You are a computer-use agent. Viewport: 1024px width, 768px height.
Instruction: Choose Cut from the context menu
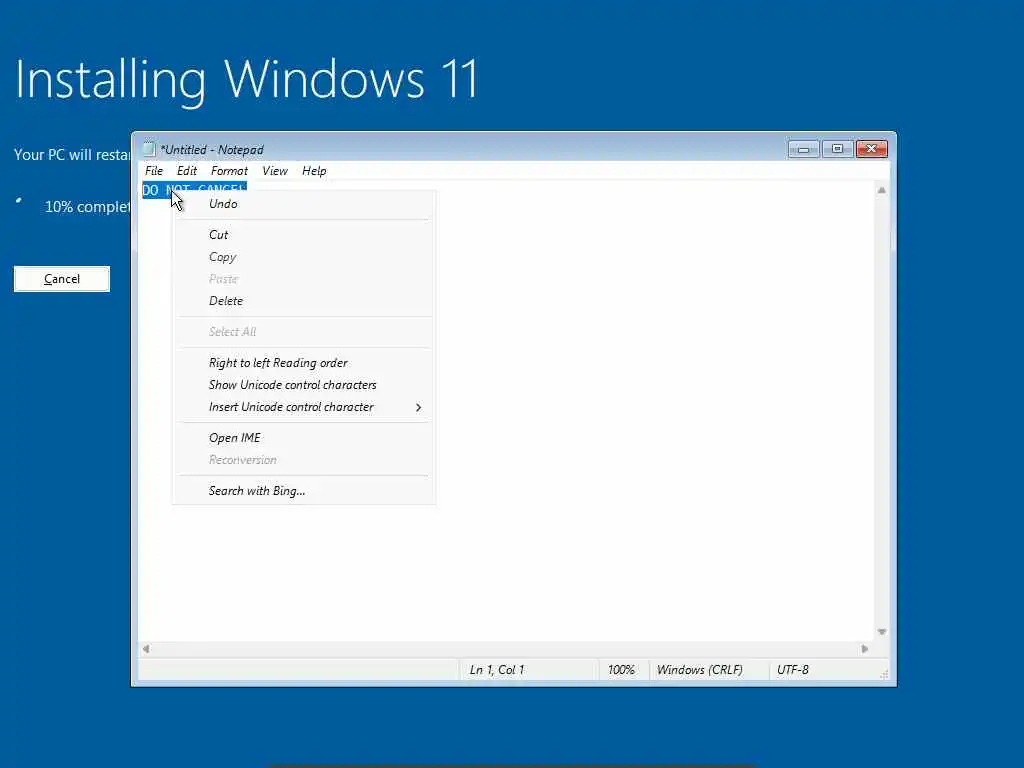click(304, 234)
